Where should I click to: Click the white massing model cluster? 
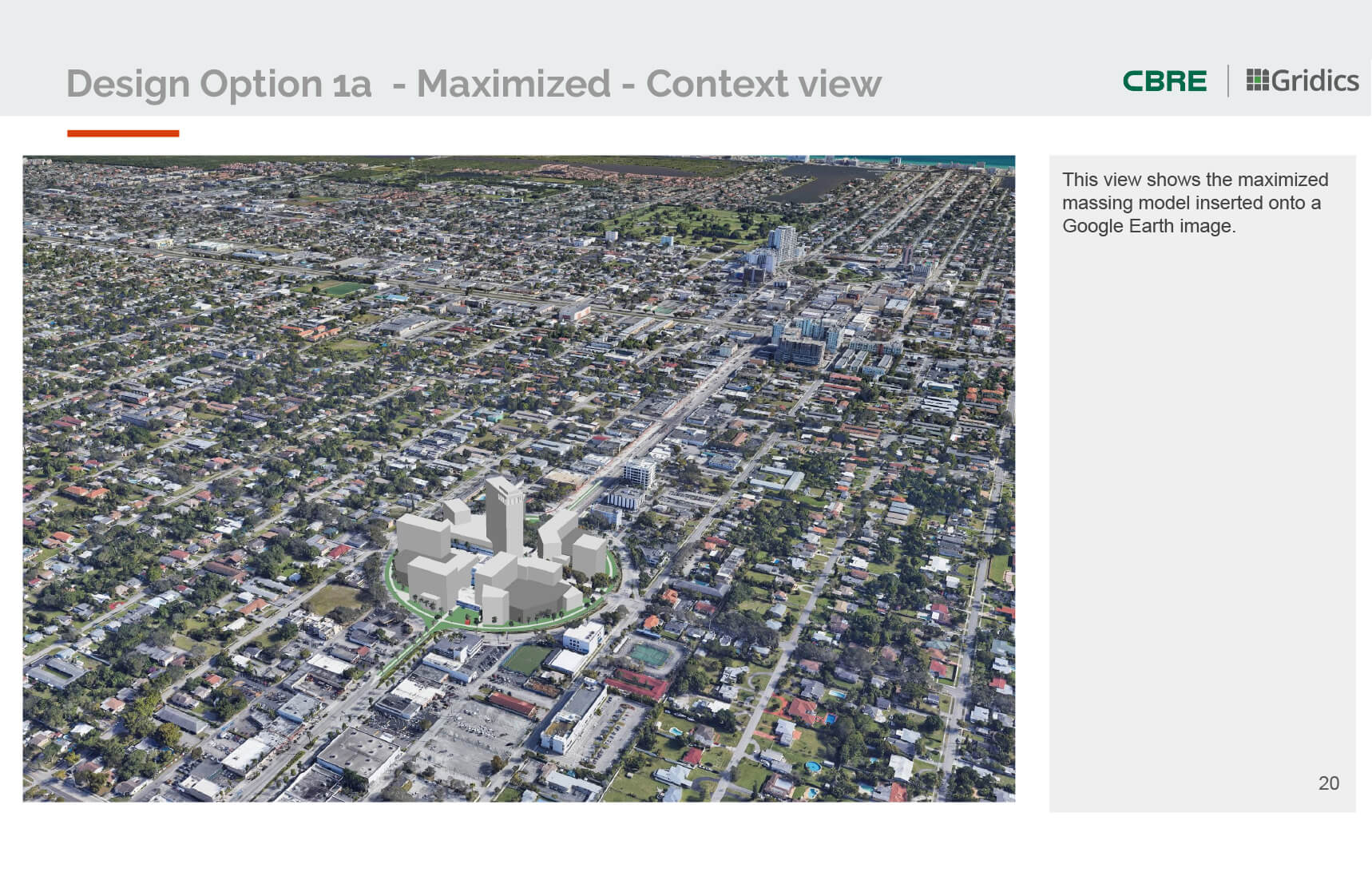pos(500,553)
